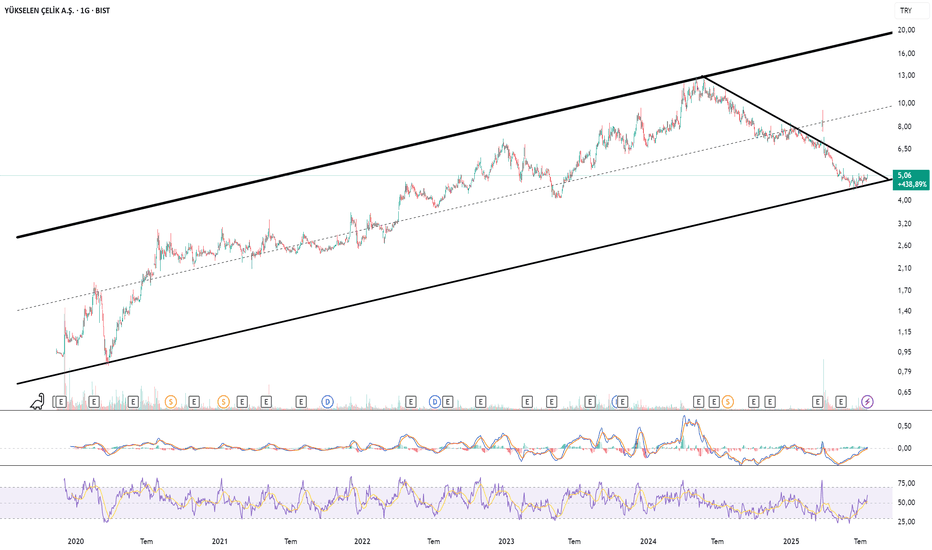Click the 0,79 price axis label

pyautogui.click(x=905, y=372)
